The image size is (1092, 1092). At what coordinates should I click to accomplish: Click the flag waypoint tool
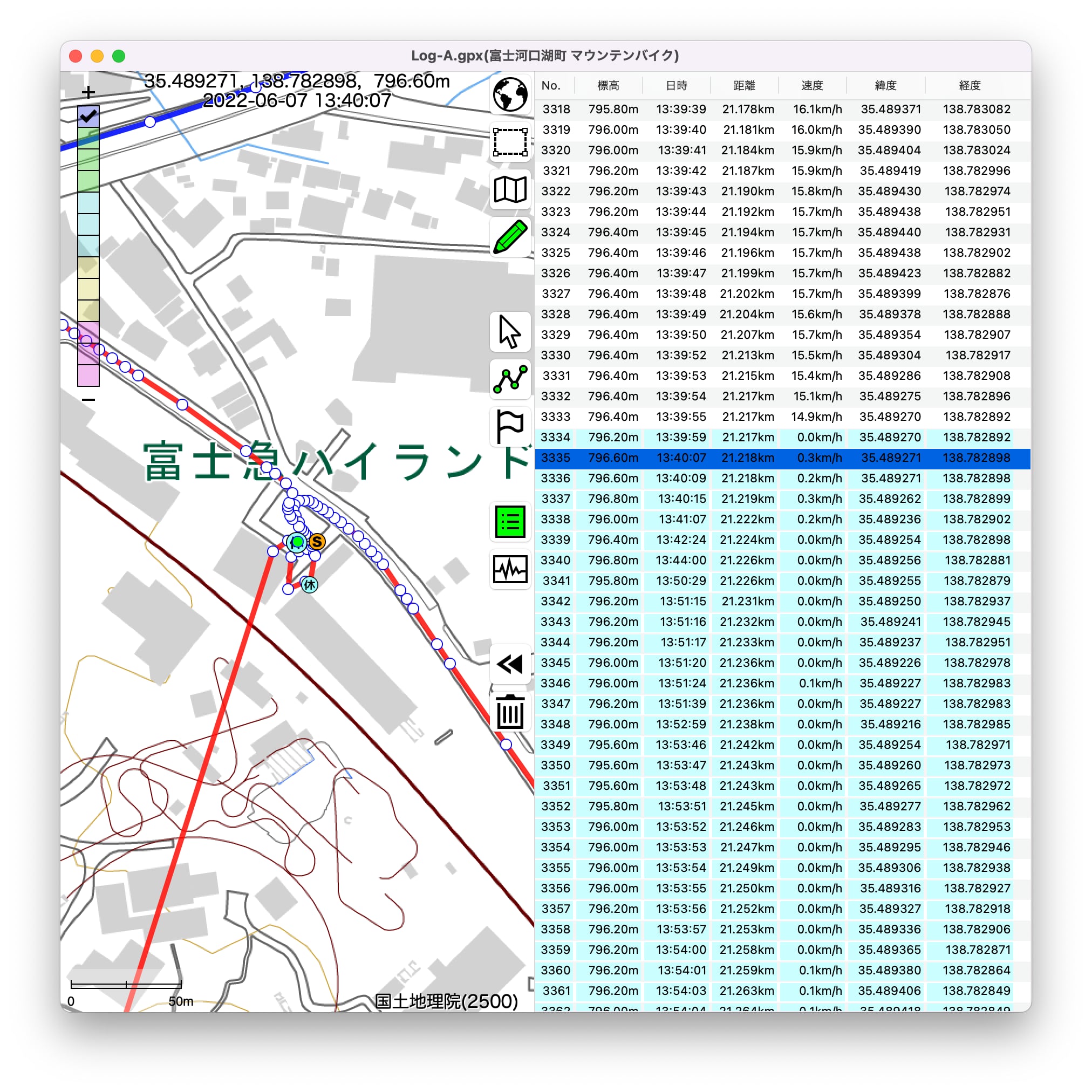point(510,427)
